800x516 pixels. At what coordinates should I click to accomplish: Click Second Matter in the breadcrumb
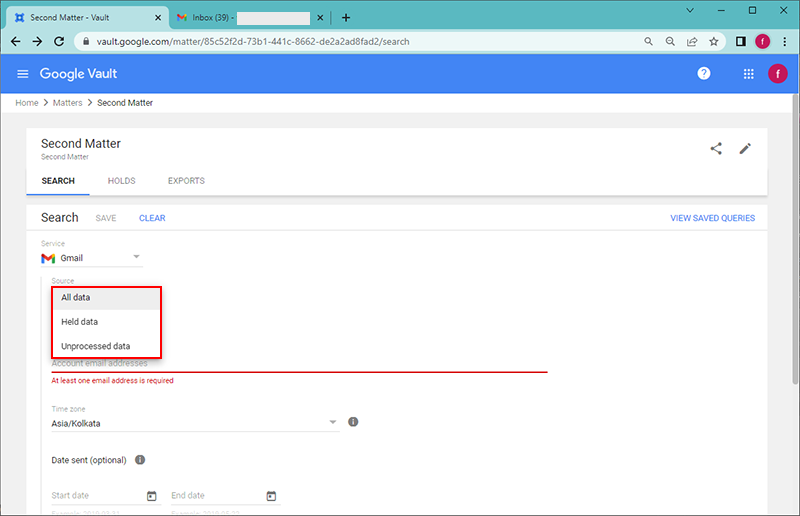[125, 103]
